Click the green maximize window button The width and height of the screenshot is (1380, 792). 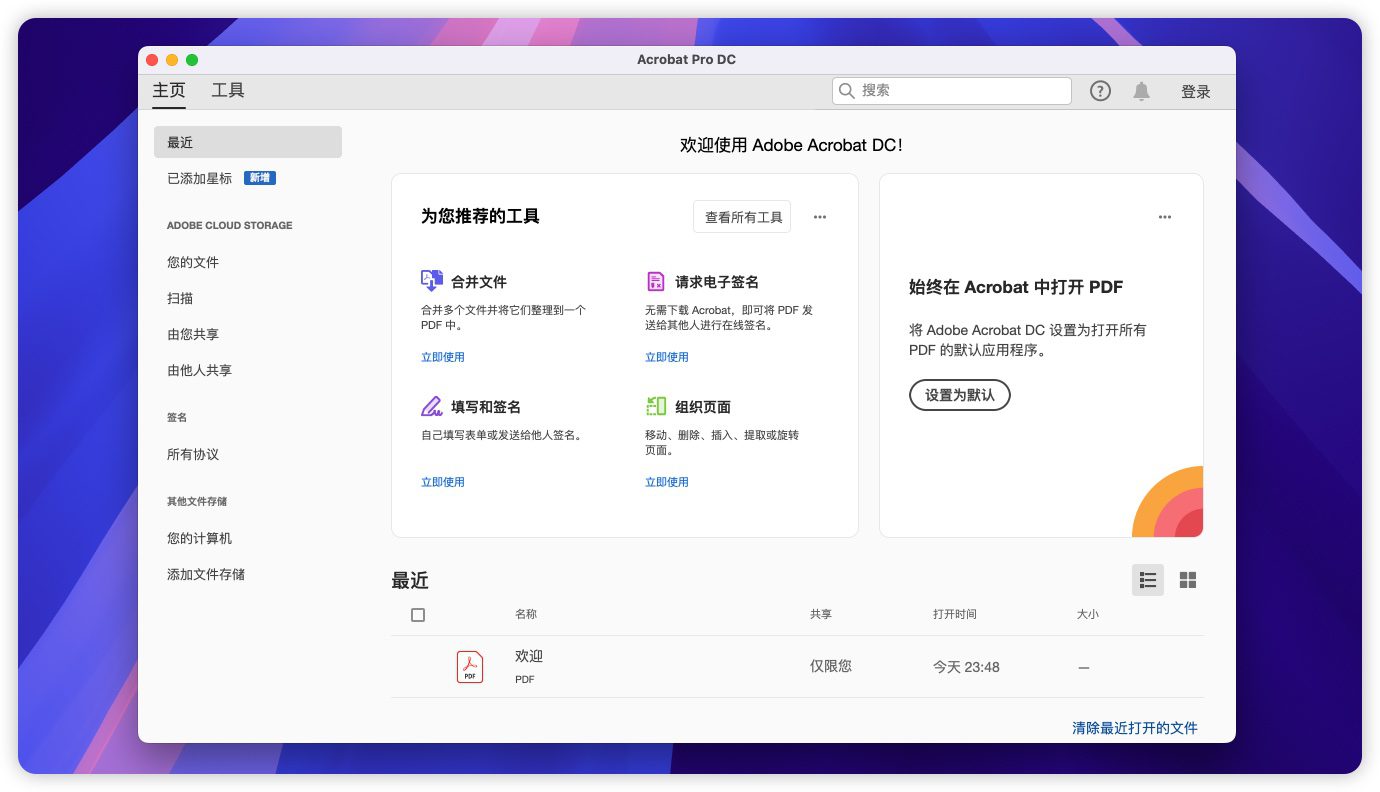192,60
